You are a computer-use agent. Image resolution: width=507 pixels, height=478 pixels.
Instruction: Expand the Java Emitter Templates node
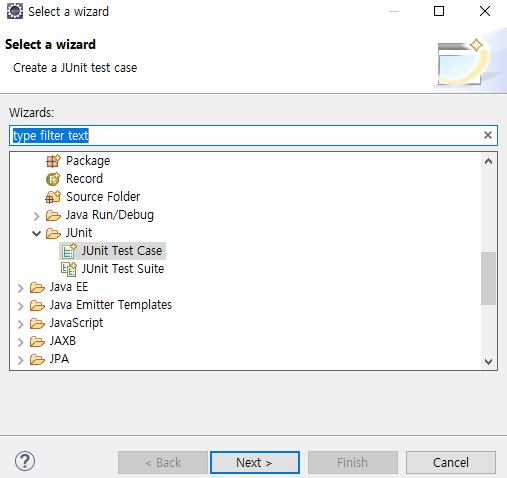tap(21, 306)
